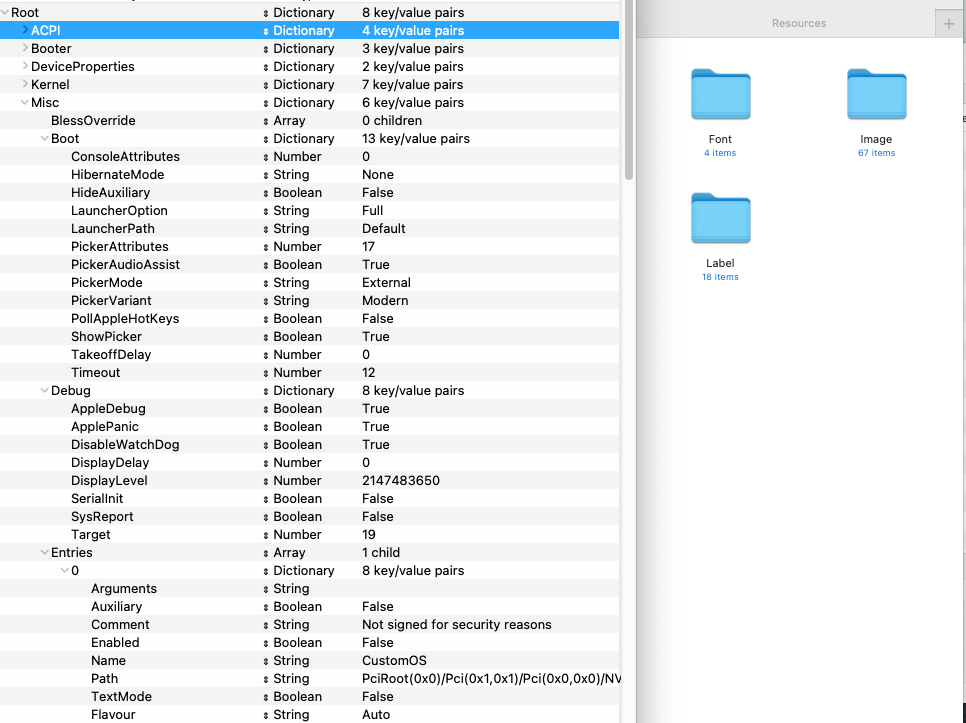This screenshot has width=966, height=723.
Task: Open type dropdown for ACPI row
Action: click(x=266, y=31)
